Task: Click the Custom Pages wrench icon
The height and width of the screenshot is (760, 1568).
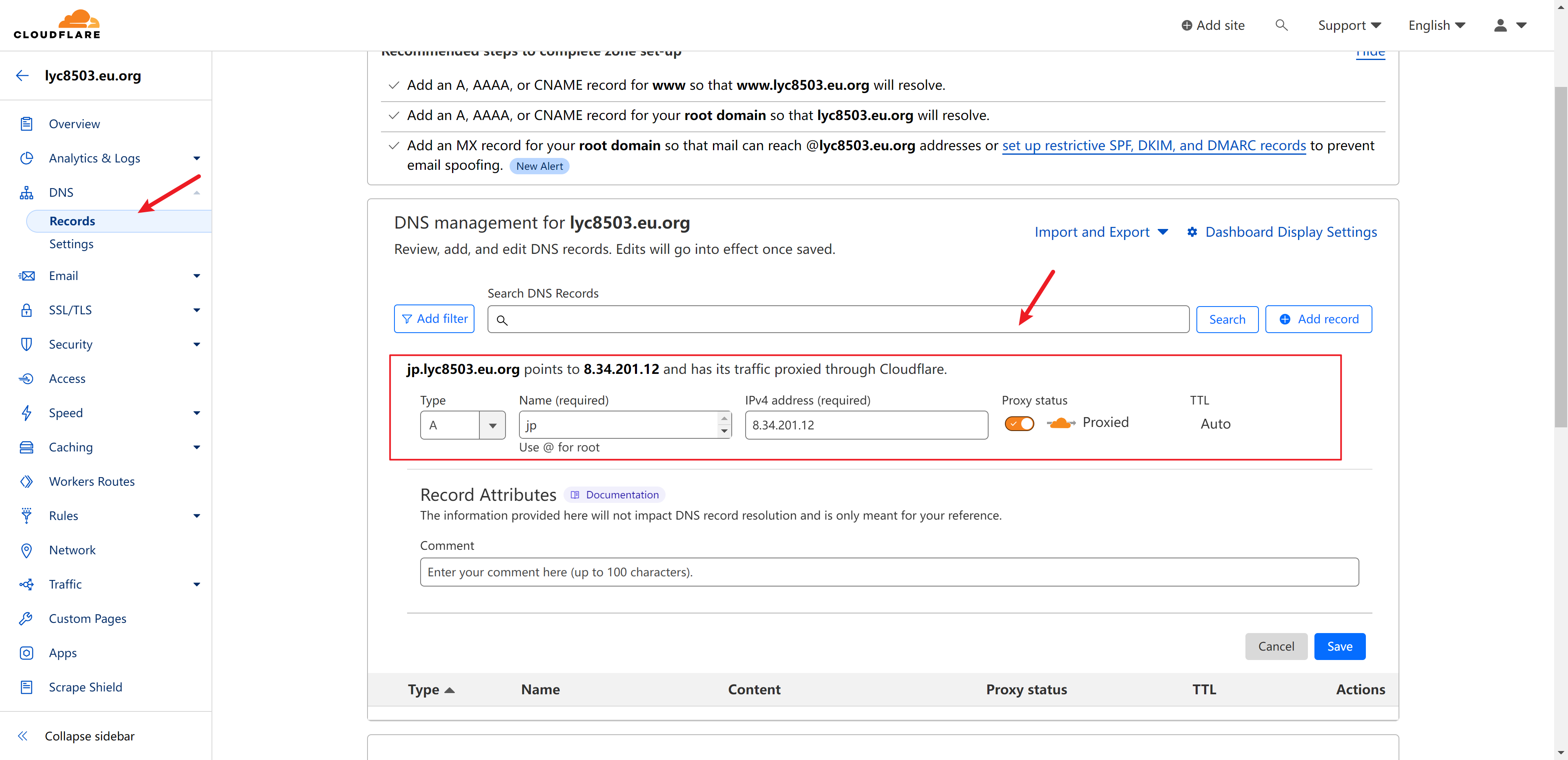Action: pos(26,618)
